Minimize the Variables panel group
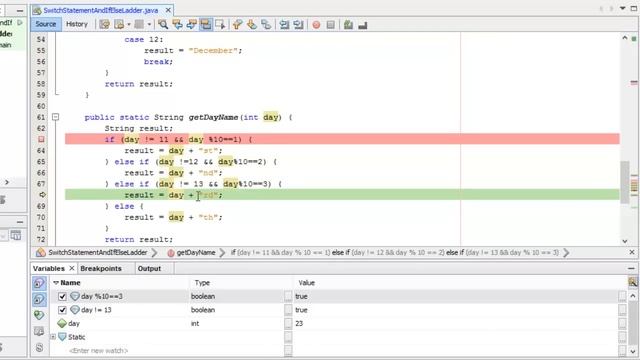 coord(631,268)
